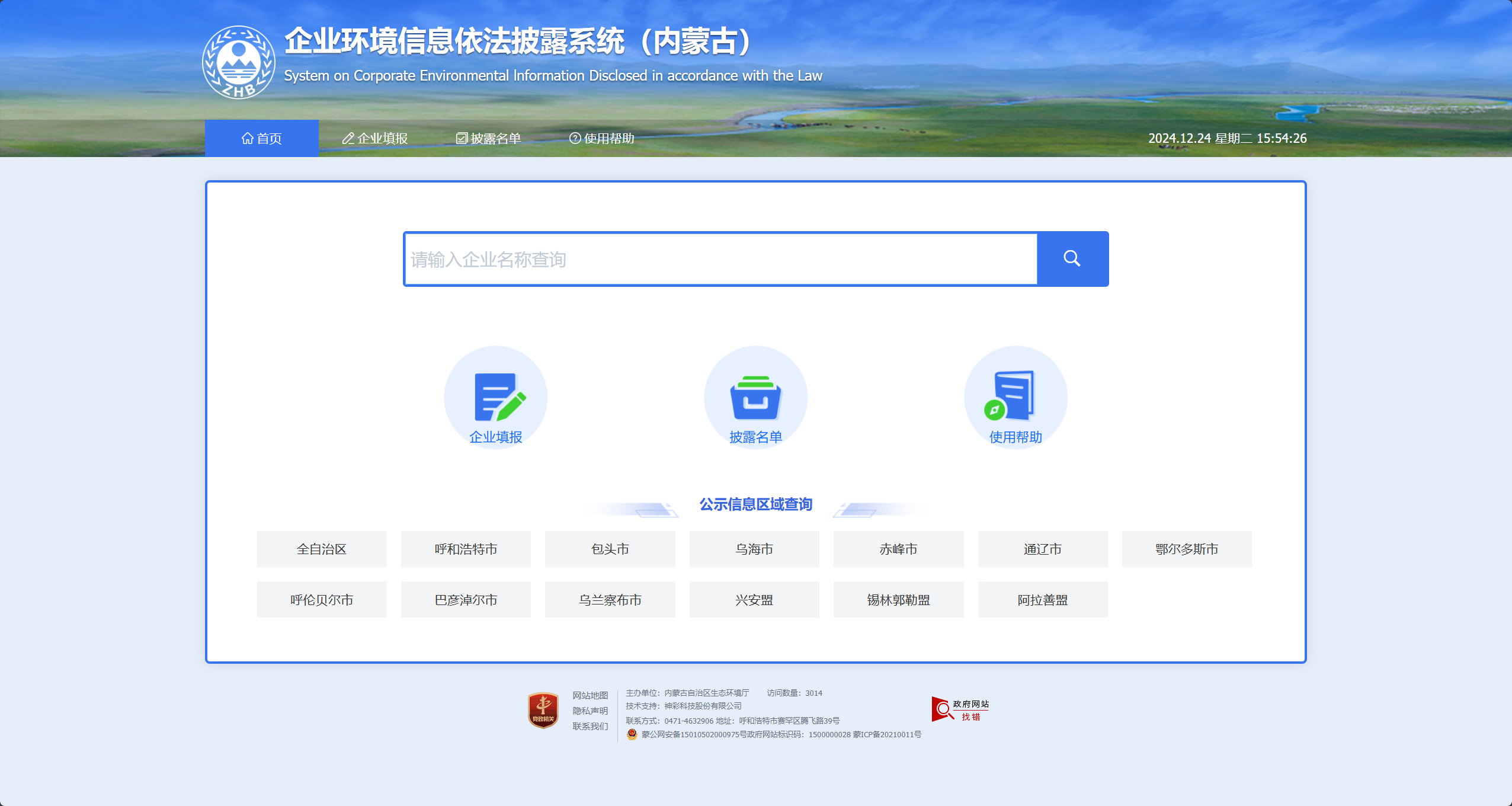
Task: Open 披露名单 in the top navigation
Action: tap(488, 138)
